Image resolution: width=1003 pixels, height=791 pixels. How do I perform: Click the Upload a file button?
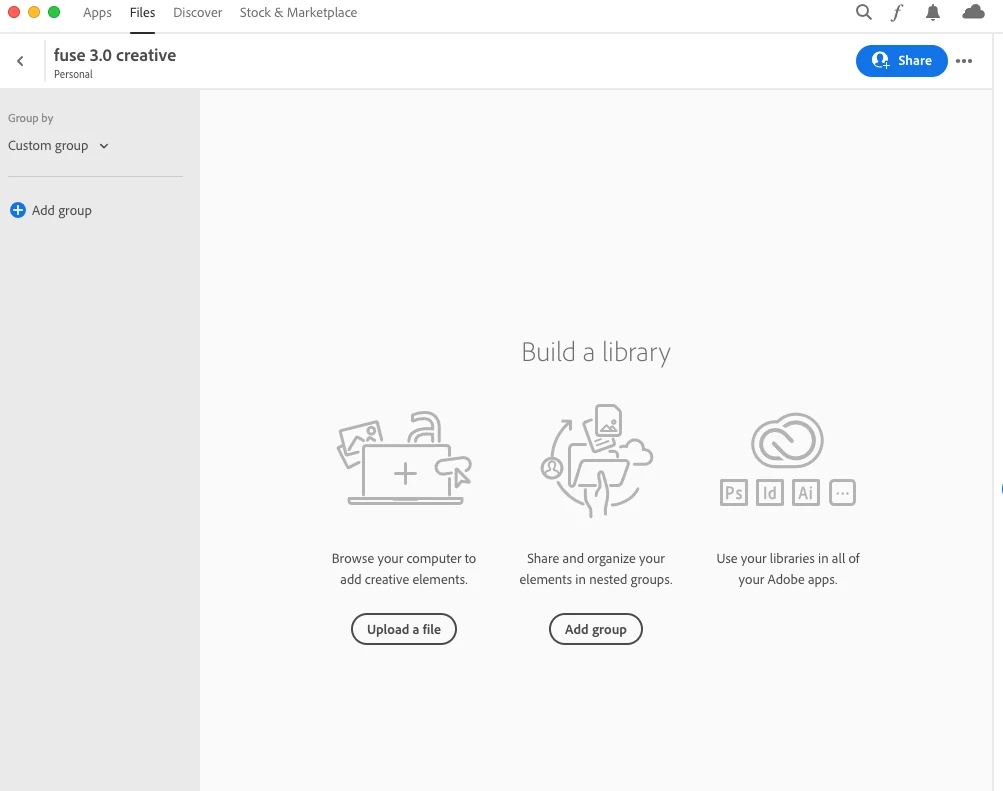click(404, 629)
